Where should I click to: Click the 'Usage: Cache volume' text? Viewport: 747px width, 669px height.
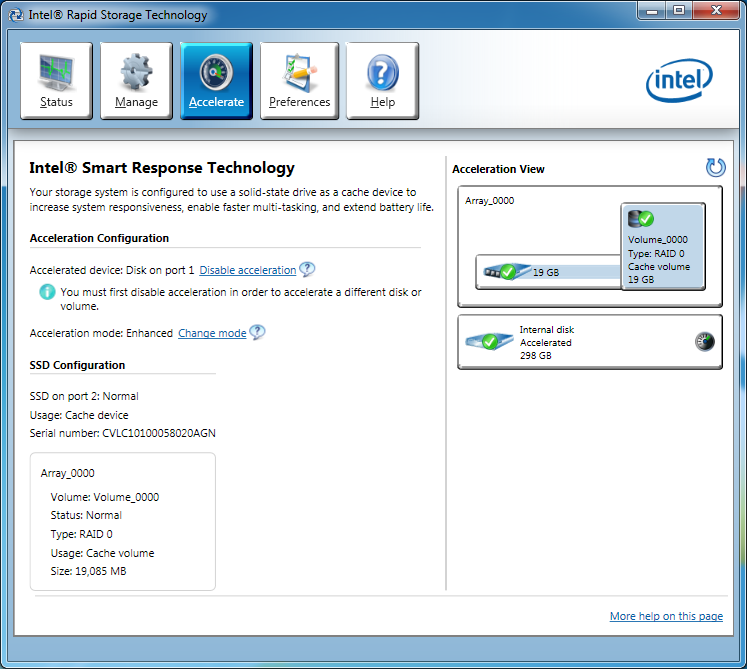pyautogui.click(x=102, y=553)
